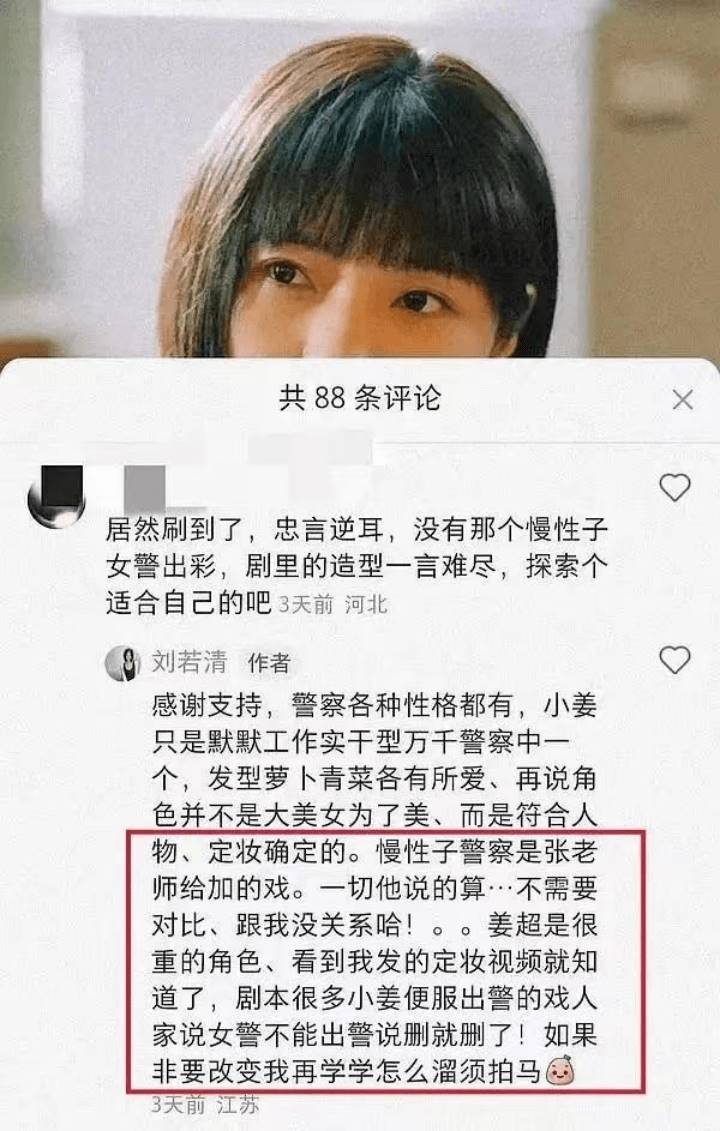720x1131 pixels.
Task: Tap the comment line starting 居然刷到了
Action: click(x=357, y=529)
